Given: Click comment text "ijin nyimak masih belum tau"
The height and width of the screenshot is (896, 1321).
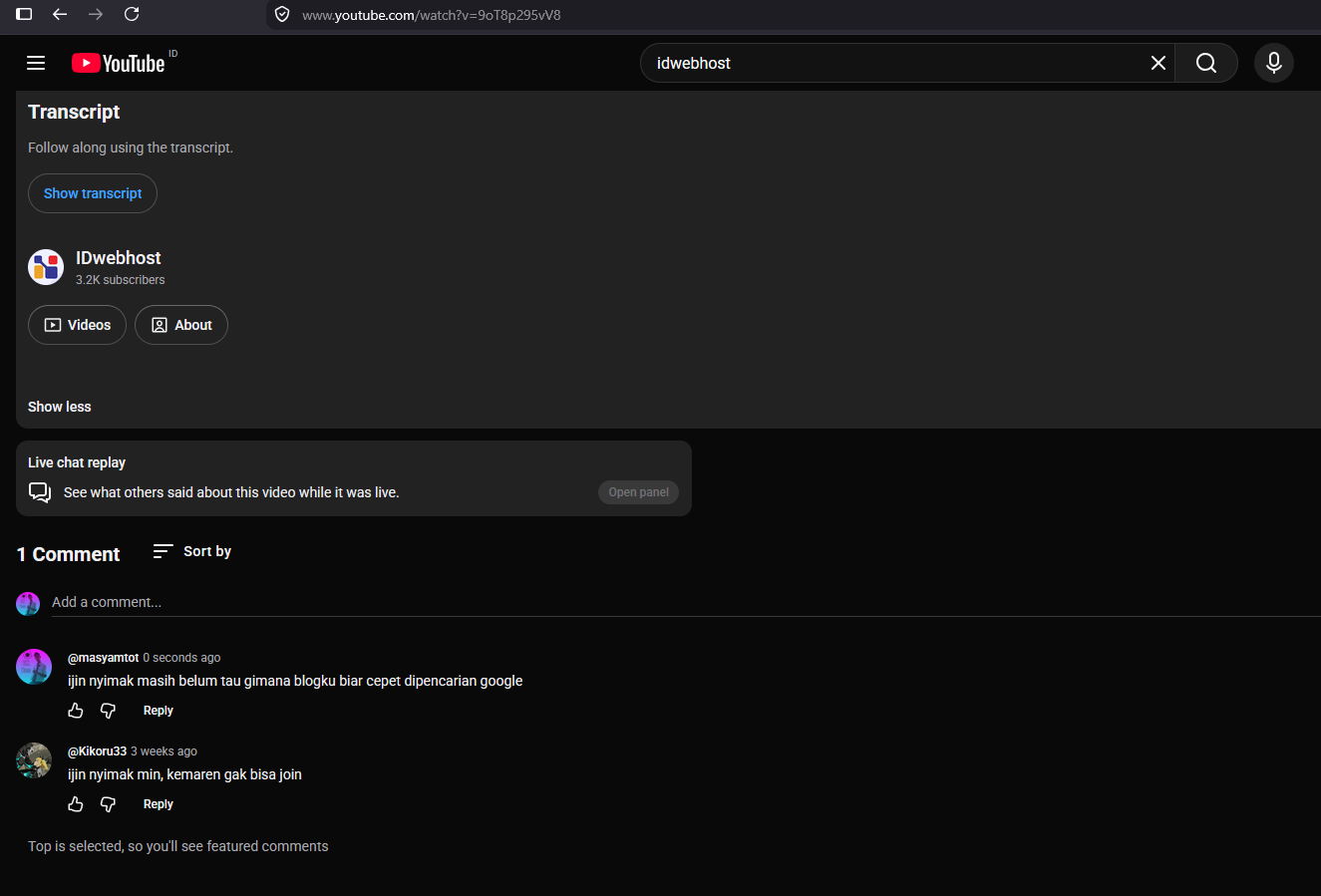Looking at the screenshot, I should coord(295,681).
